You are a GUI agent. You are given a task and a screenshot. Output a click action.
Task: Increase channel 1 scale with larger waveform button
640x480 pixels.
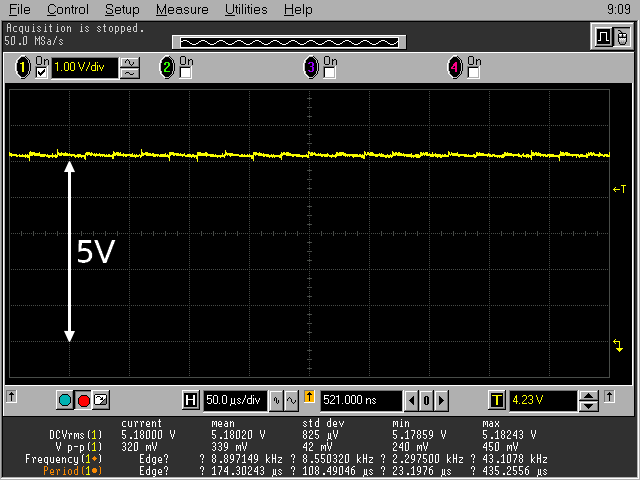pos(130,62)
